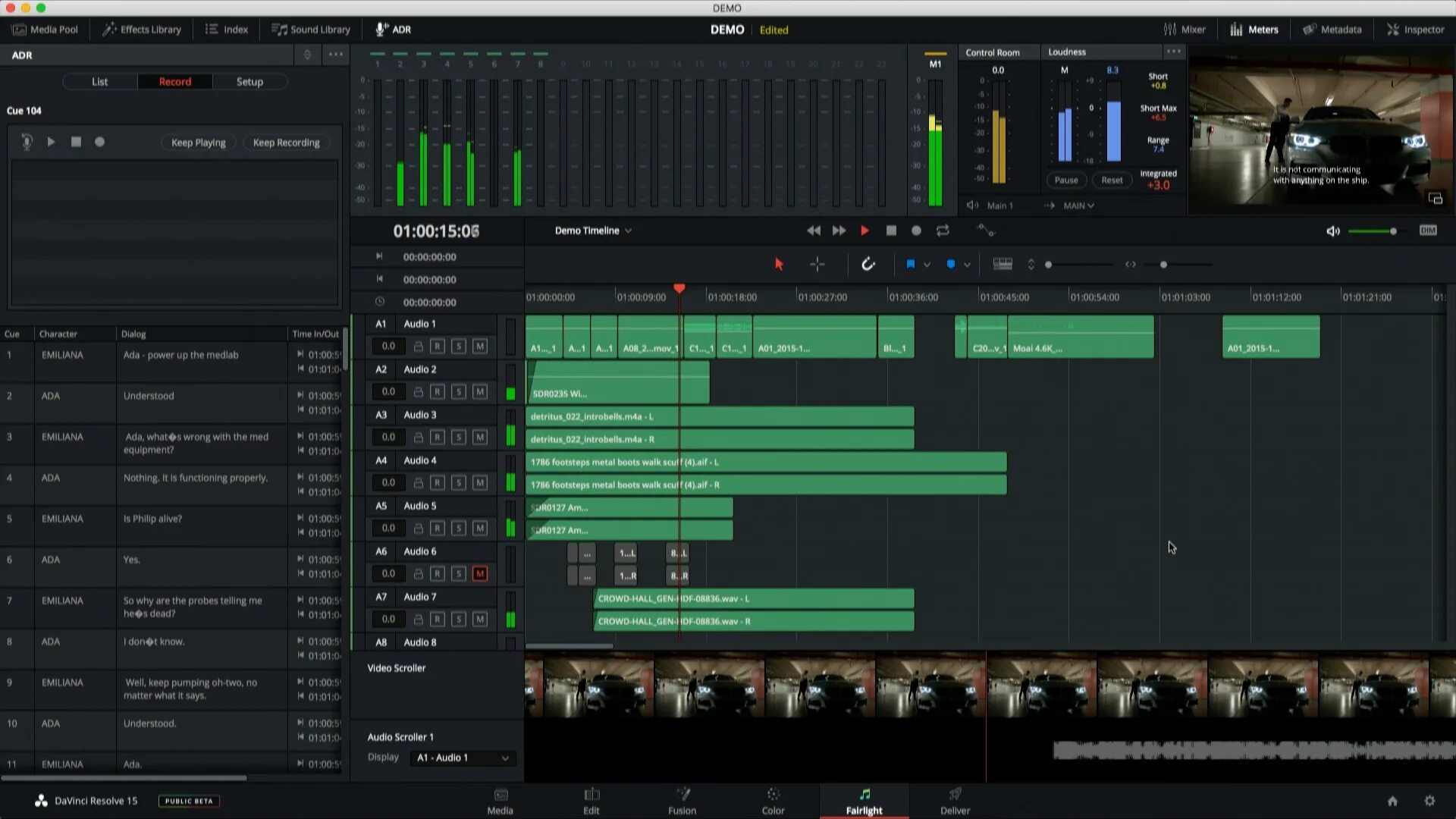Unmute the Audio 6 track
1456x819 pixels.
tap(480, 574)
